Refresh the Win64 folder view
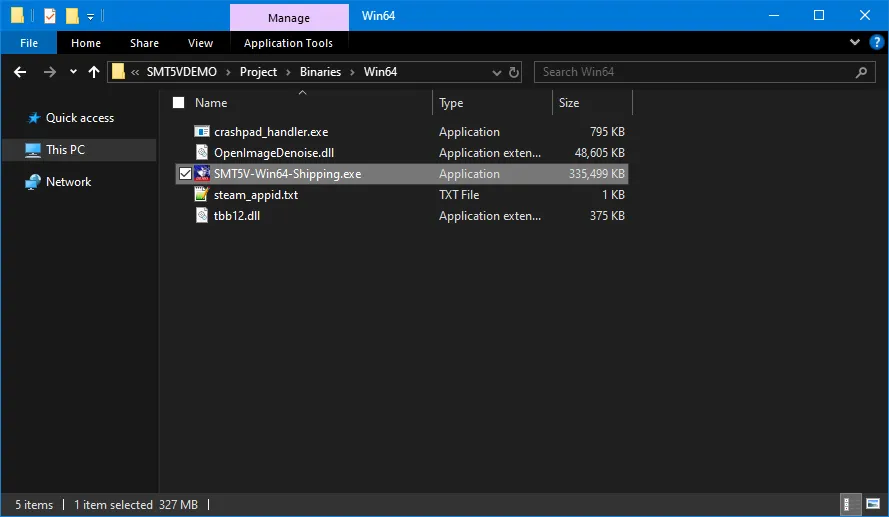The height and width of the screenshot is (517, 889). click(514, 73)
